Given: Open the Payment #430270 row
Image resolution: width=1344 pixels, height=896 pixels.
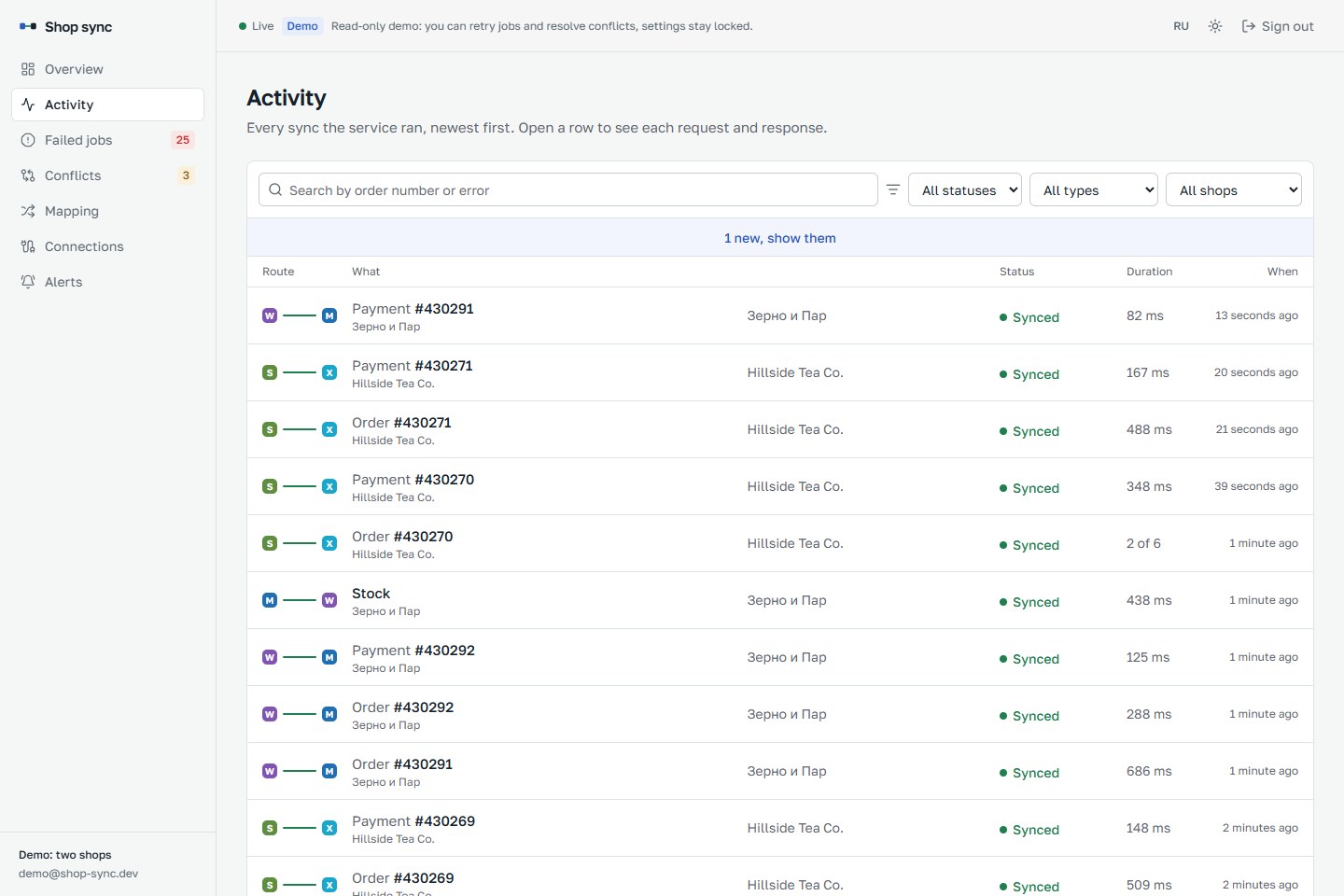Looking at the screenshot, I should [x=780, y=486].
